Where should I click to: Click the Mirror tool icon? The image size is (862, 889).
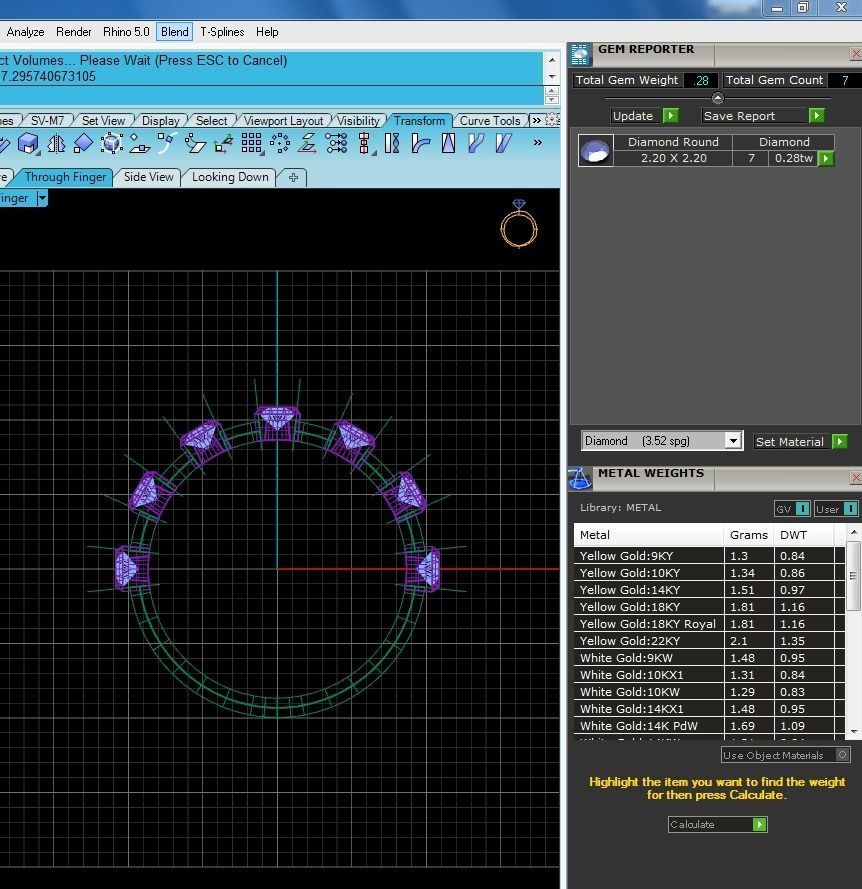56,143
